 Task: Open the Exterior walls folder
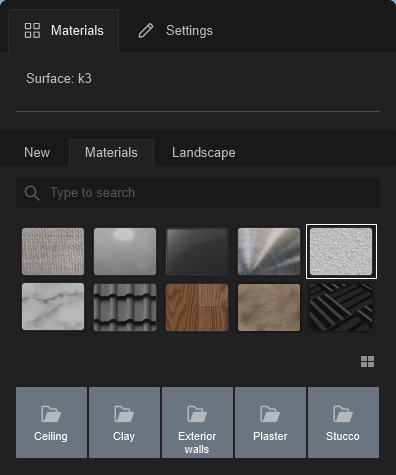(197, 422)
